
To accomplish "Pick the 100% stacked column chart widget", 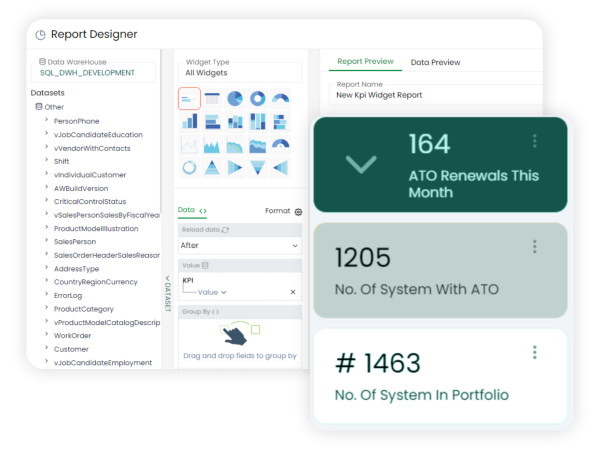I will pyautogui.click(x=258, y=122).
